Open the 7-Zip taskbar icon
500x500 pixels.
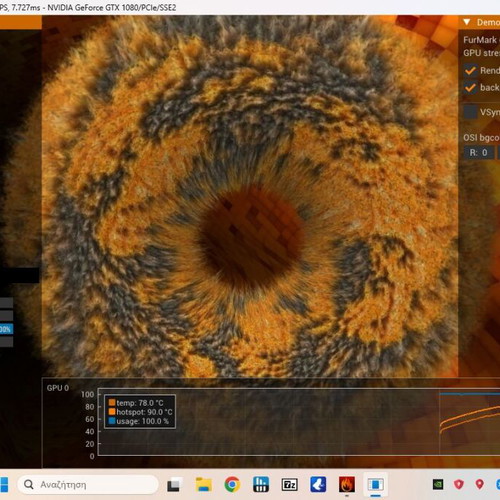(x=289, y=484)
